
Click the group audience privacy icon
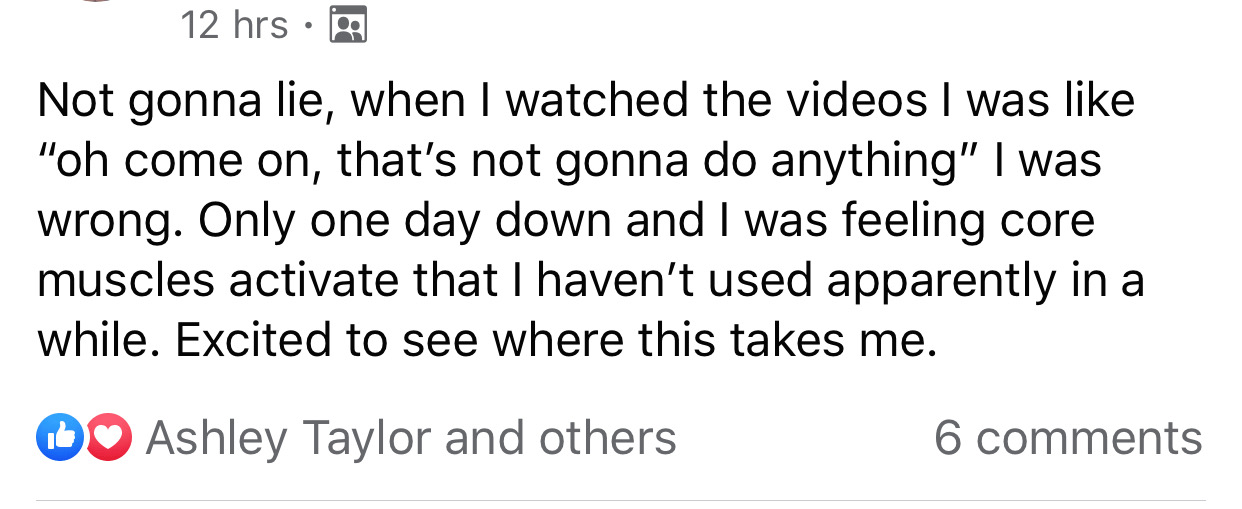[348, 26]
